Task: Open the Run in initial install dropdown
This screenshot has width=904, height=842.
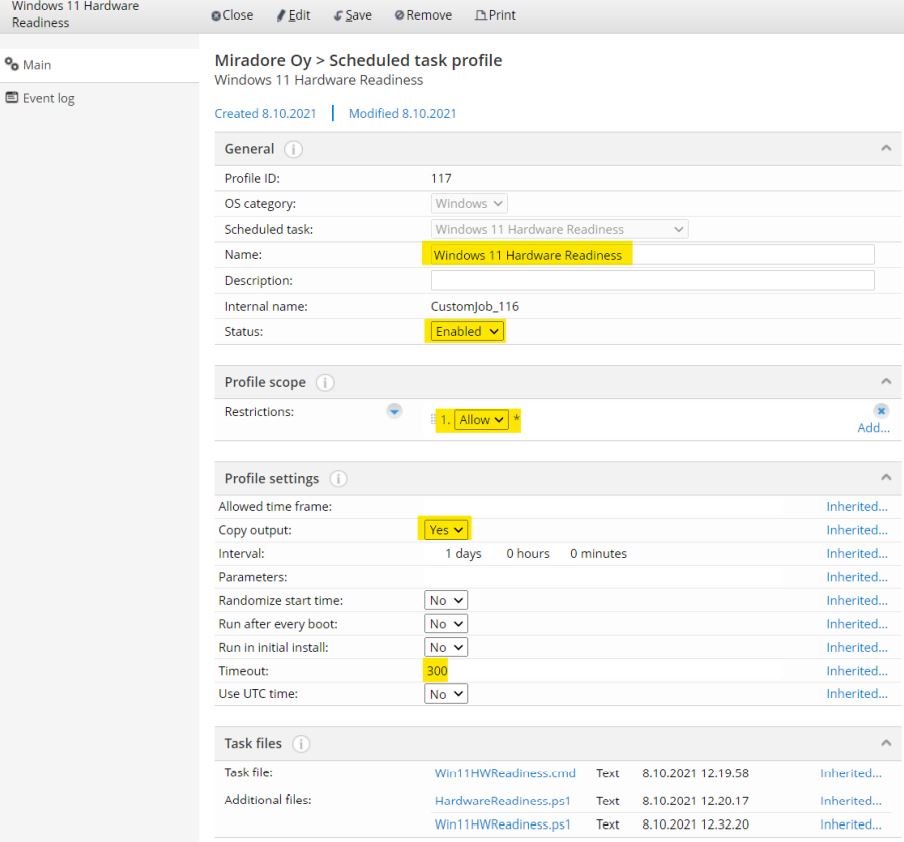Action: pos(446,648)
